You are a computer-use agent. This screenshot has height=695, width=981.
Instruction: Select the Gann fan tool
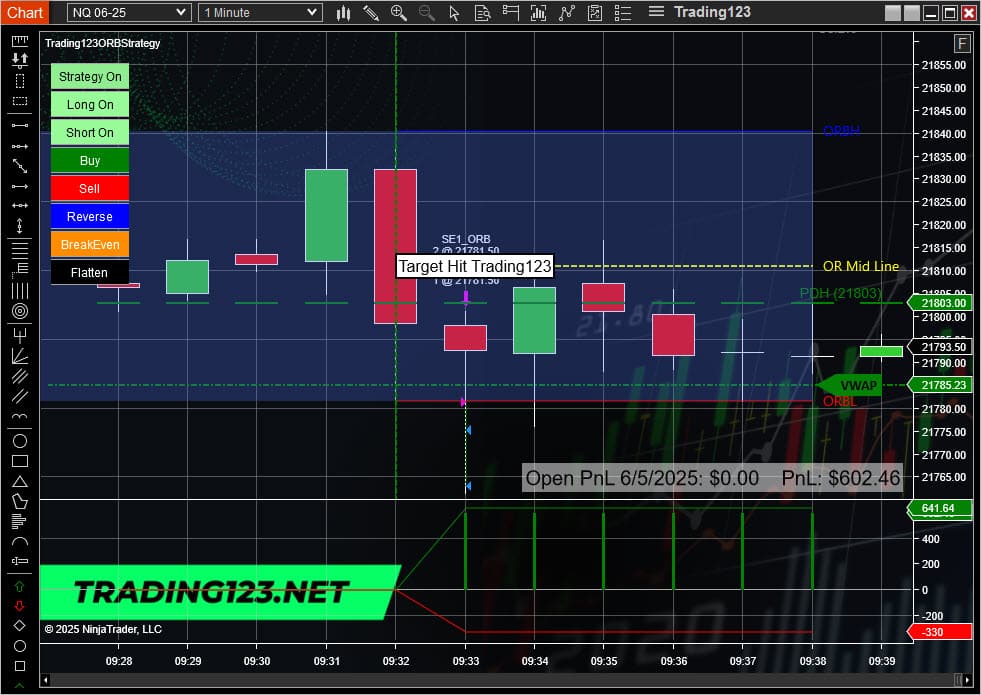[x=20, y=355]
